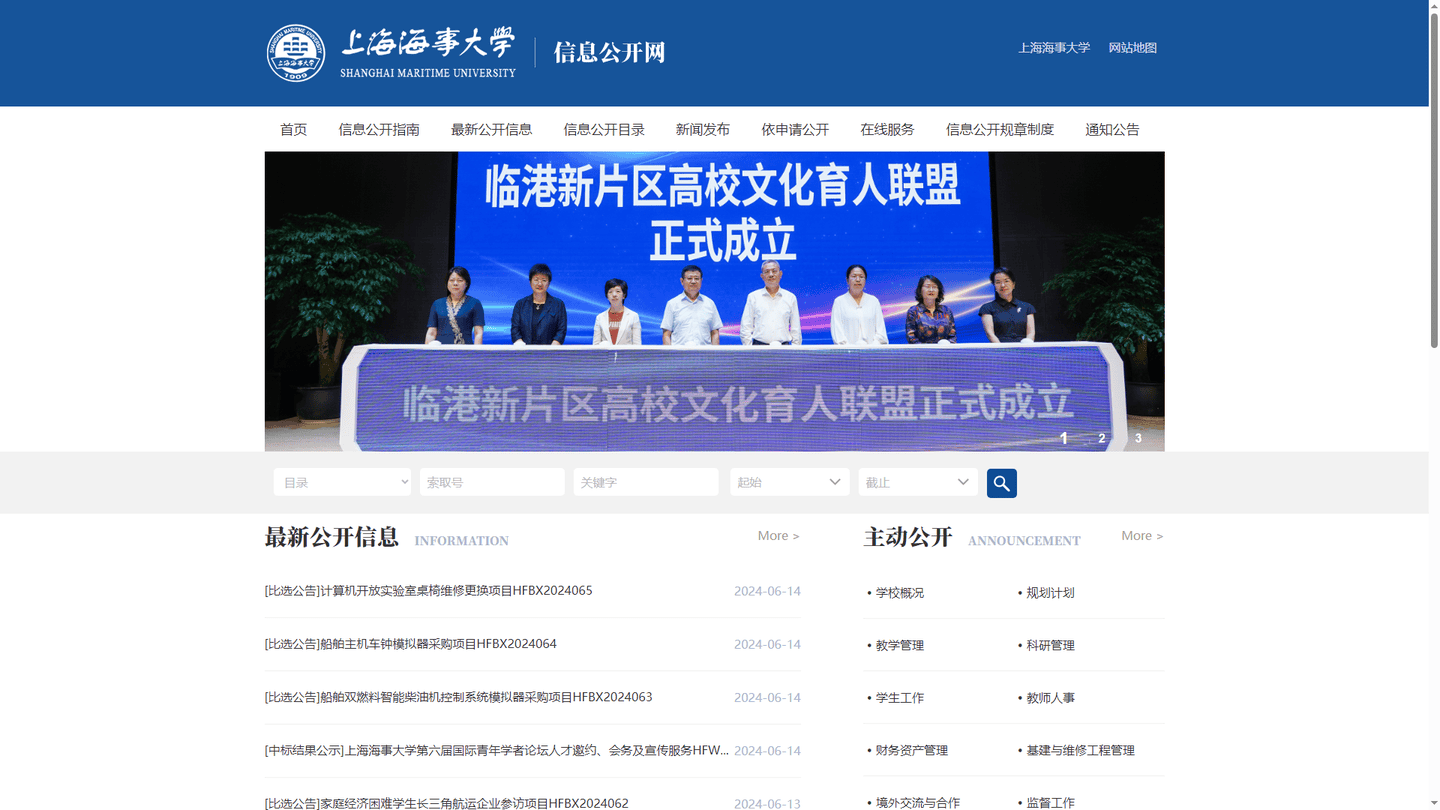Click the blue magnifier search button
The width and height of the screenshot is (1440, 810).
point(1002,483)
